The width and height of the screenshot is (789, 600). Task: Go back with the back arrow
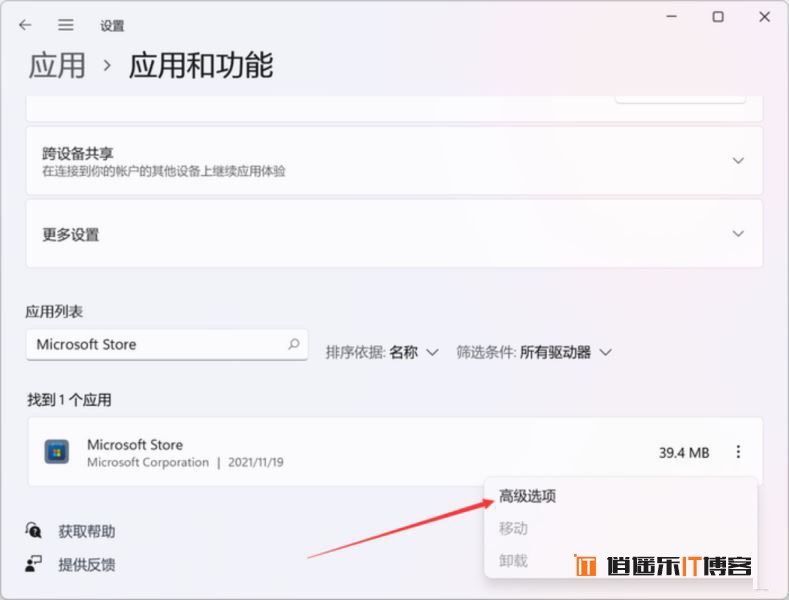25,25
